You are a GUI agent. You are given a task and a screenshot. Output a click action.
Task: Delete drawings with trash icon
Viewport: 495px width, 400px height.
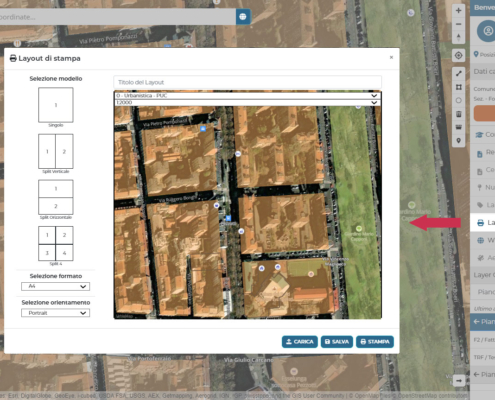459,114
